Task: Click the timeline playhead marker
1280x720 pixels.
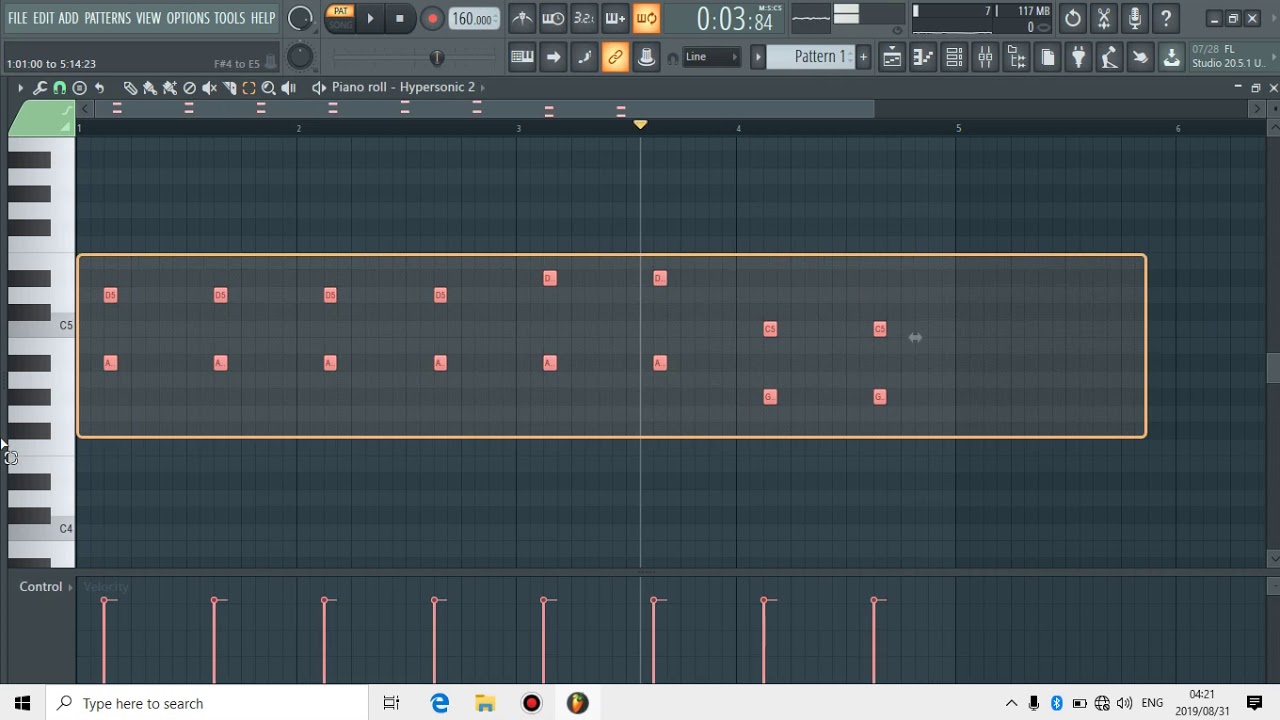Action: tap(640, 125)
